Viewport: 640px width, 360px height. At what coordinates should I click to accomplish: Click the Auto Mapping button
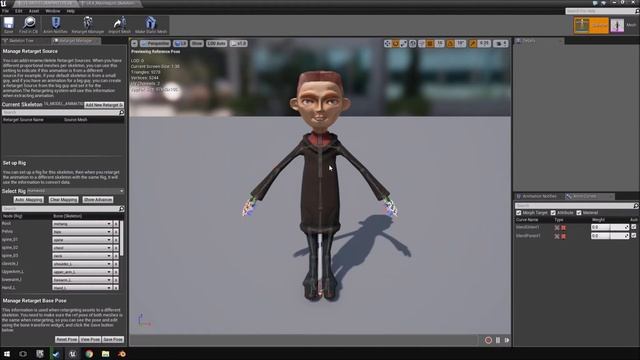28,200
